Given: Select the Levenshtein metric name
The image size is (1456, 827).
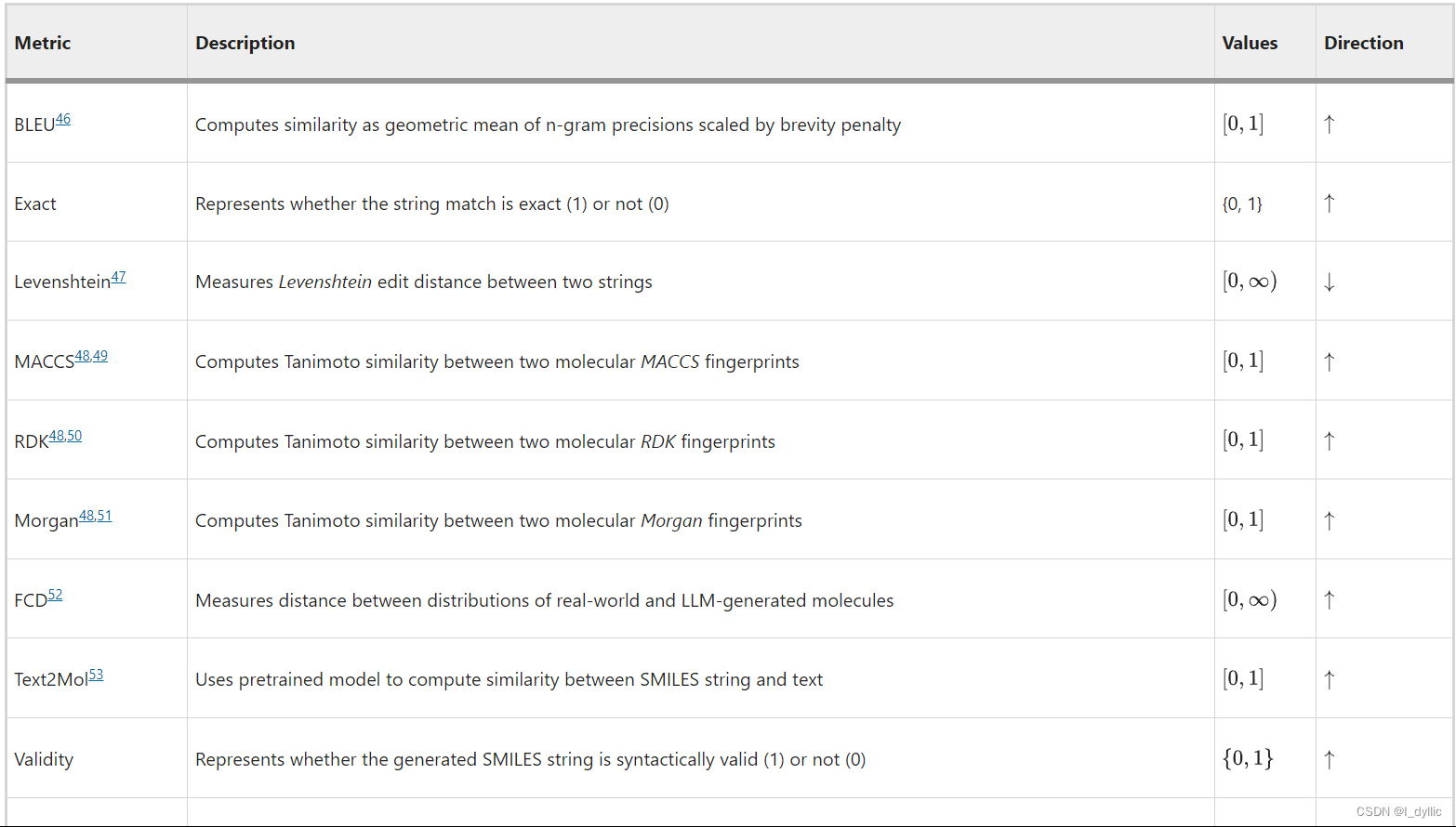Looking at the screenshot, I should tap(62, 282).
